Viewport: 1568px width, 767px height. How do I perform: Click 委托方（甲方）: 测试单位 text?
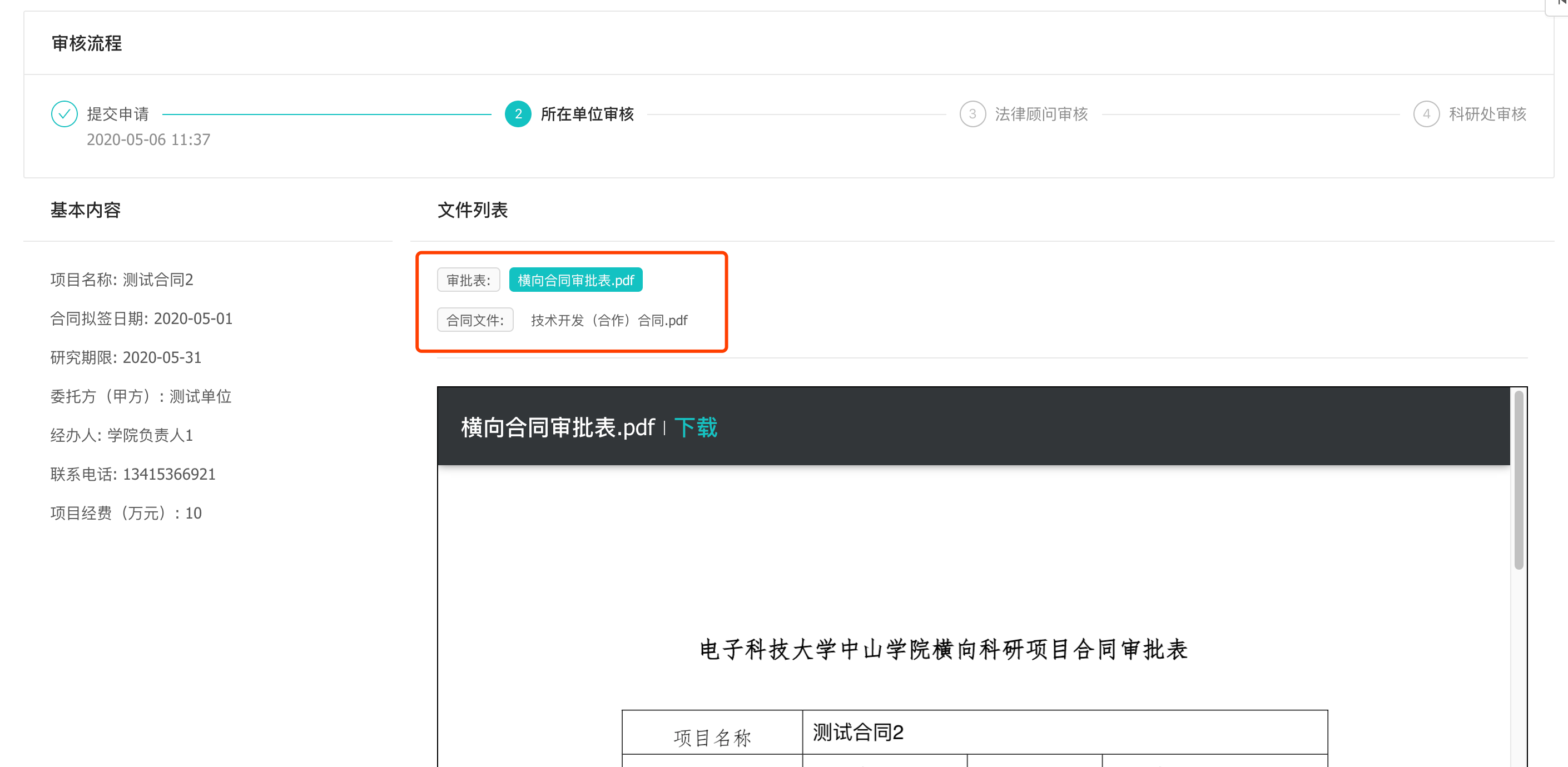point(141,397)
